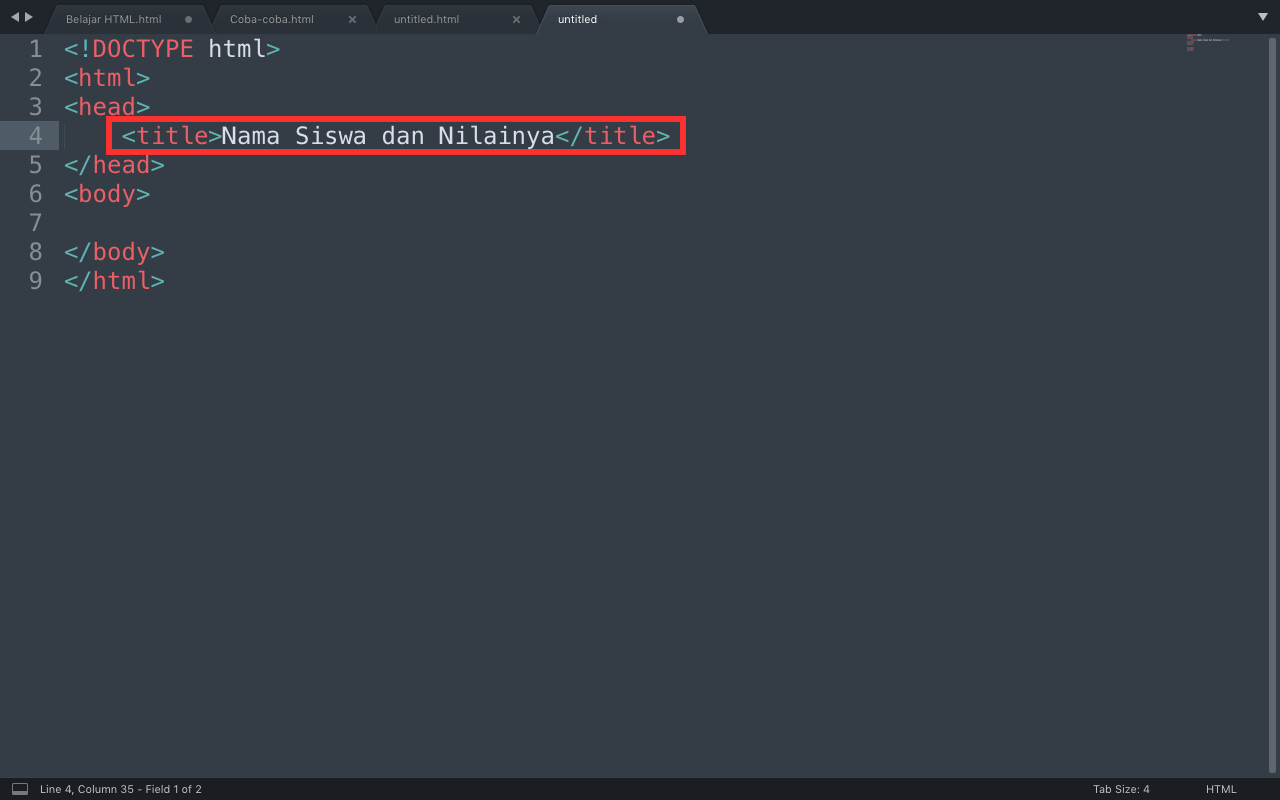
Task: Place cursor on empty line 7
Action: [x=100, y=222]
